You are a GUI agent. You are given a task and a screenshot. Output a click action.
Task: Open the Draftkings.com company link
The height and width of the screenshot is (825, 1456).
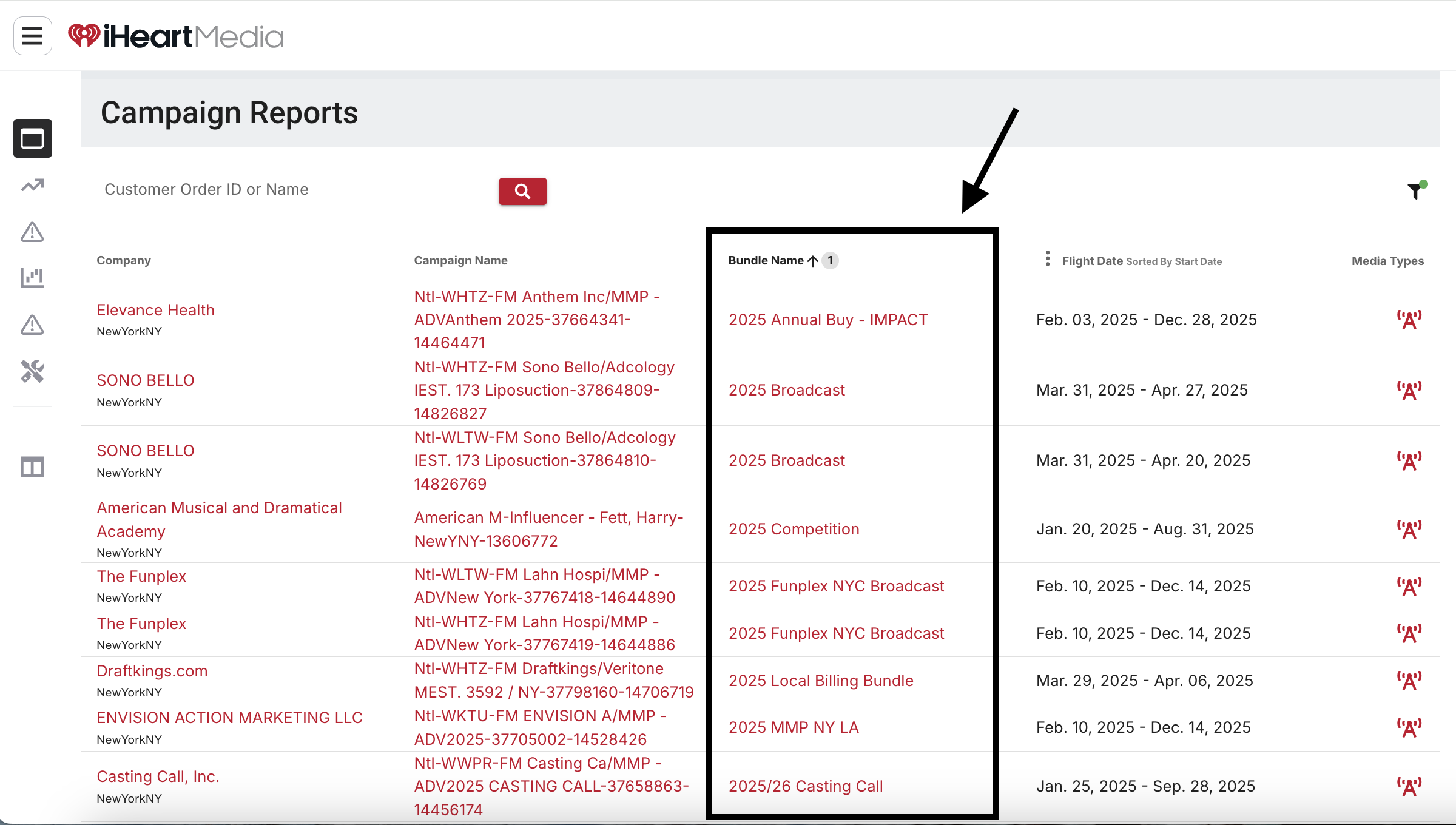coord(152,672)
